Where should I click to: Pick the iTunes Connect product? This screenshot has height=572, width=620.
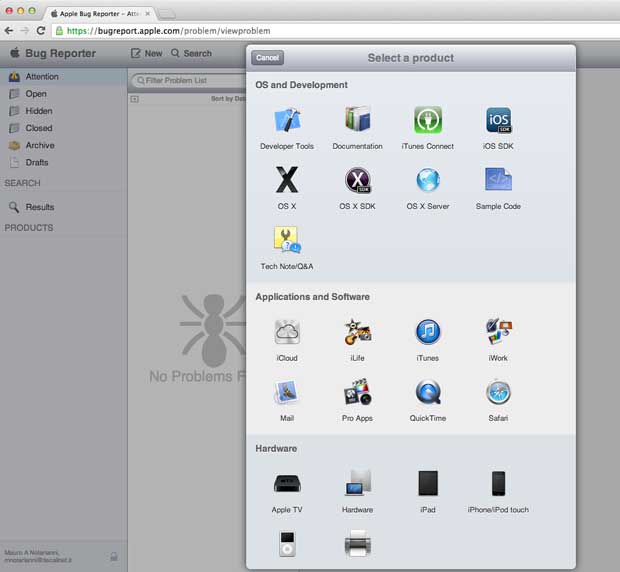[x=428, y=120]
